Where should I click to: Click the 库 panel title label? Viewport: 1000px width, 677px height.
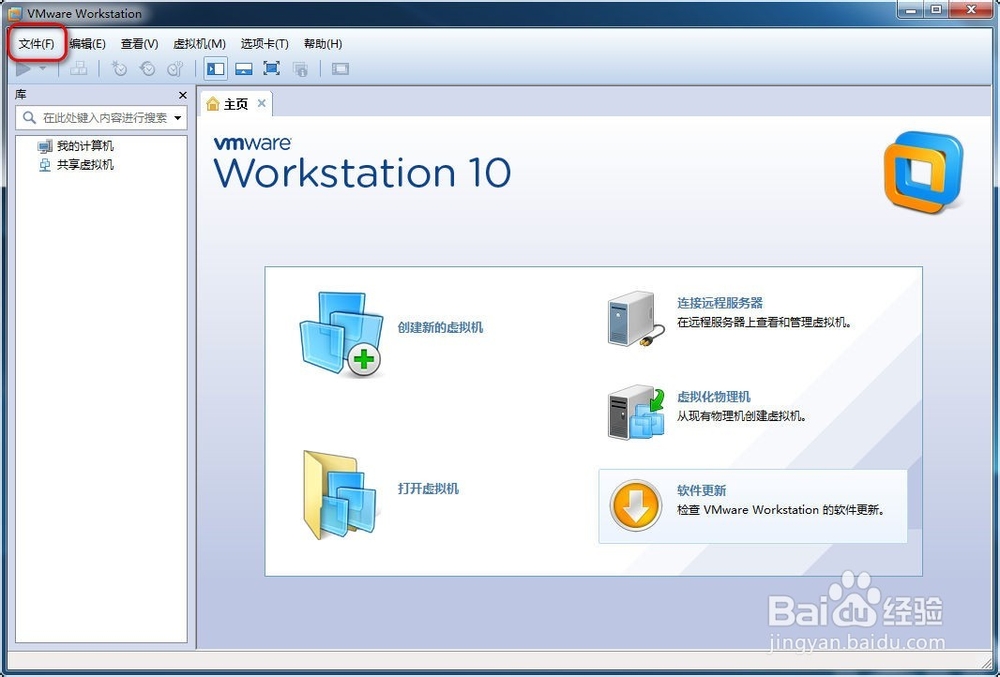coord(21,95)
